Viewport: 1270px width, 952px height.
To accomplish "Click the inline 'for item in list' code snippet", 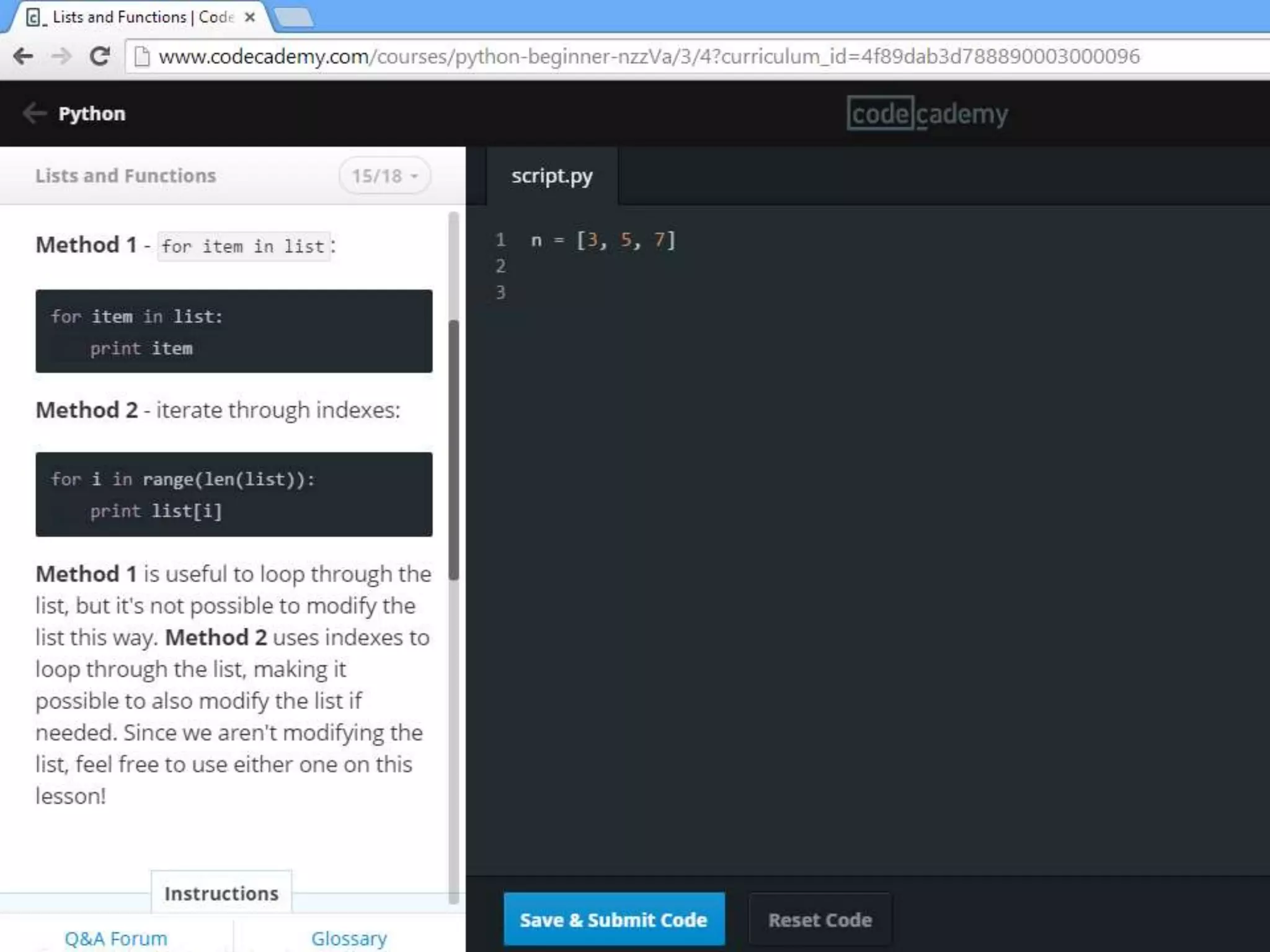I will coord(243,246).
